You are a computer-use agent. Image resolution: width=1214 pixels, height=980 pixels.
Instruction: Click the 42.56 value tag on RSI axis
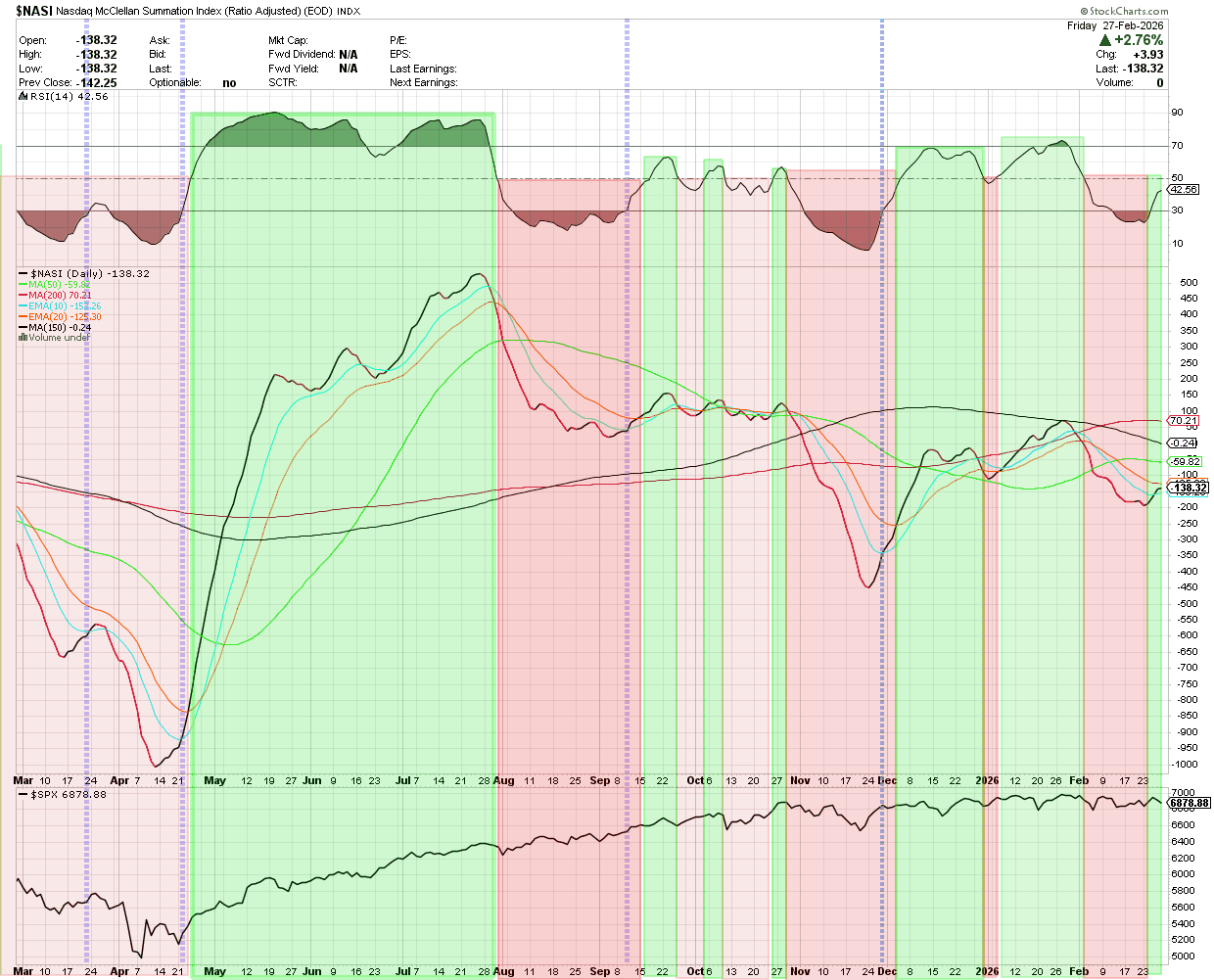(1184, 190)
